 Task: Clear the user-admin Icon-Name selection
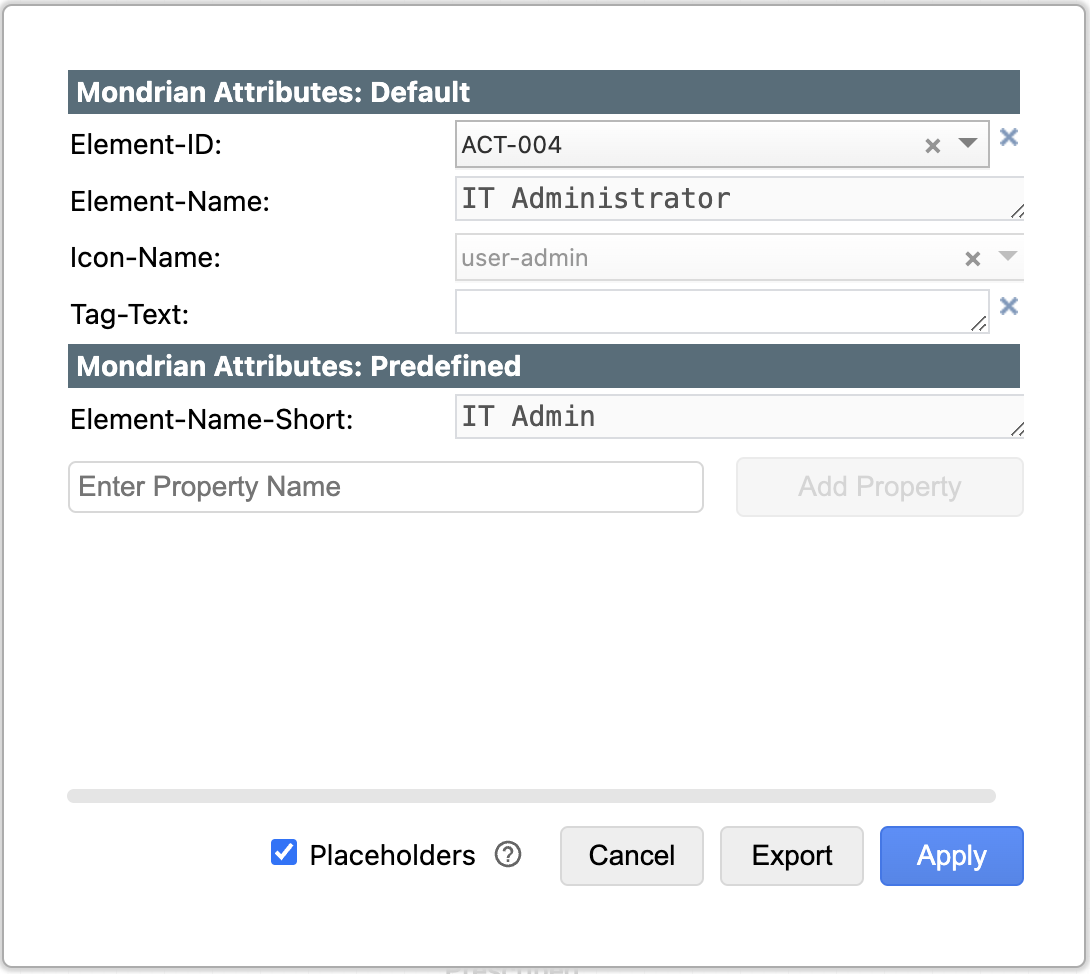972,259
